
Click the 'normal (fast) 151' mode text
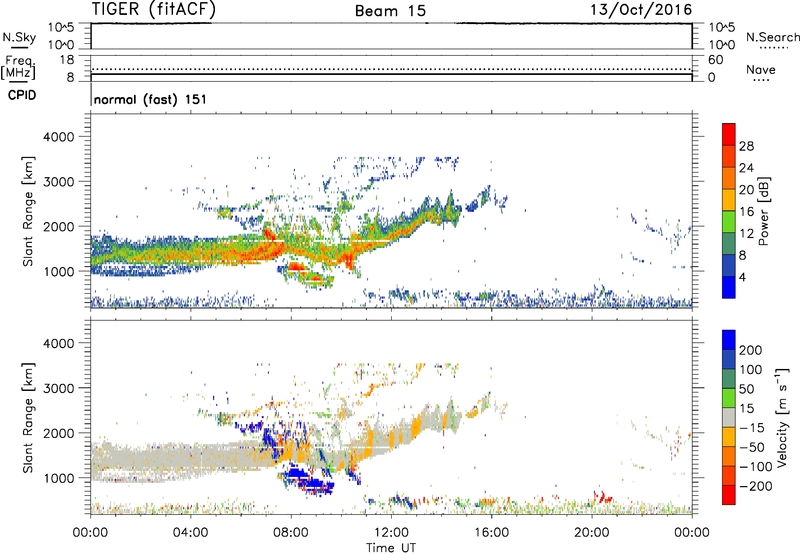click(x=151, y=99)
